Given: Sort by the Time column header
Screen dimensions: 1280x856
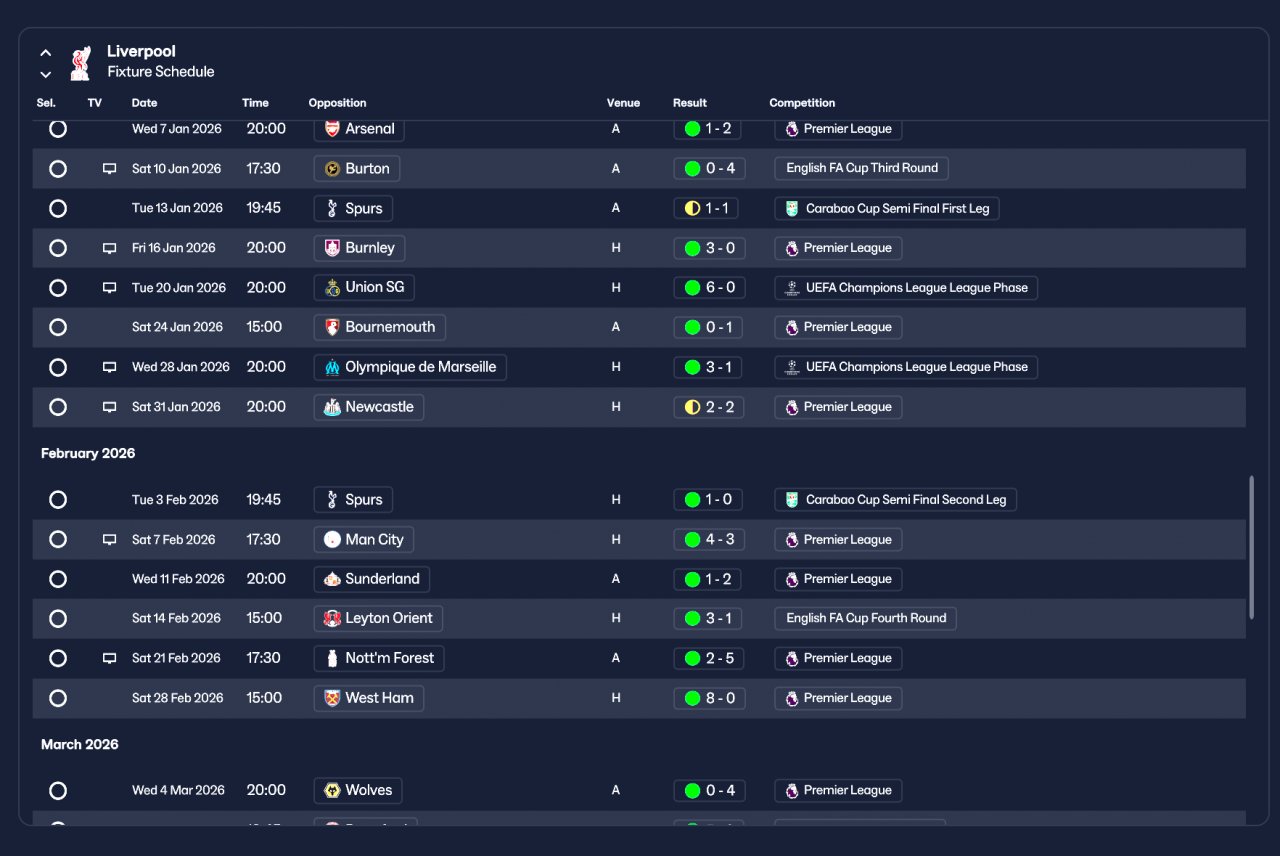Looking at the screenshot, I should (x=255, y=103).
